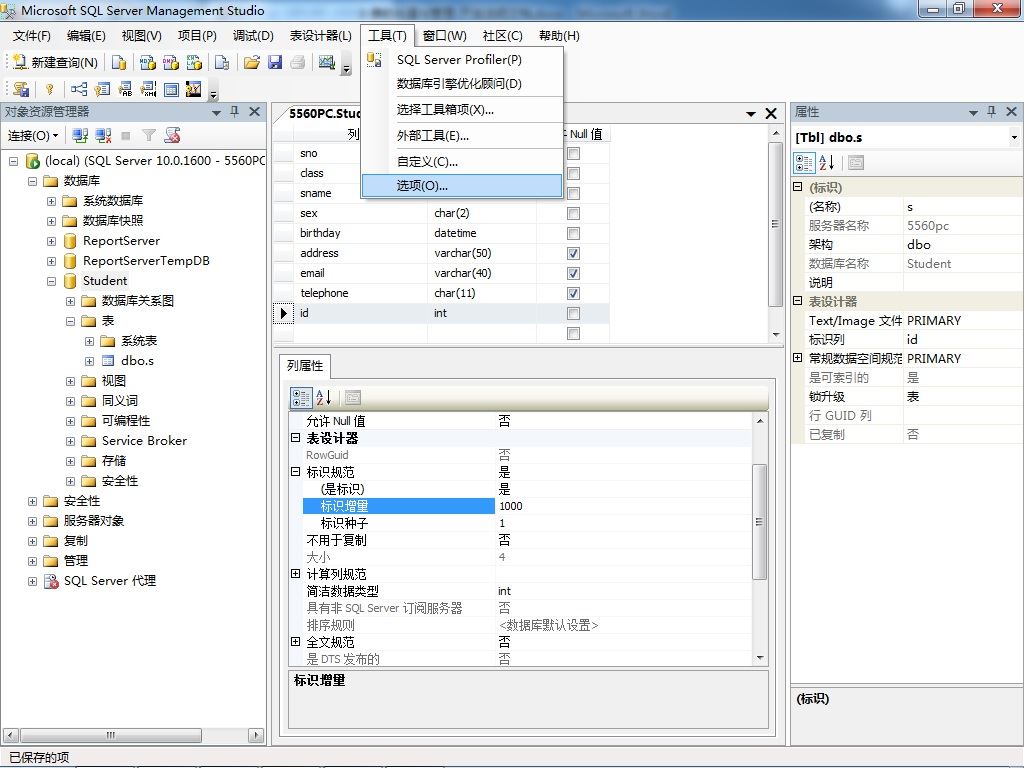
Task: Select 选项(O)... in Tools menu
Action: (462, 185)
